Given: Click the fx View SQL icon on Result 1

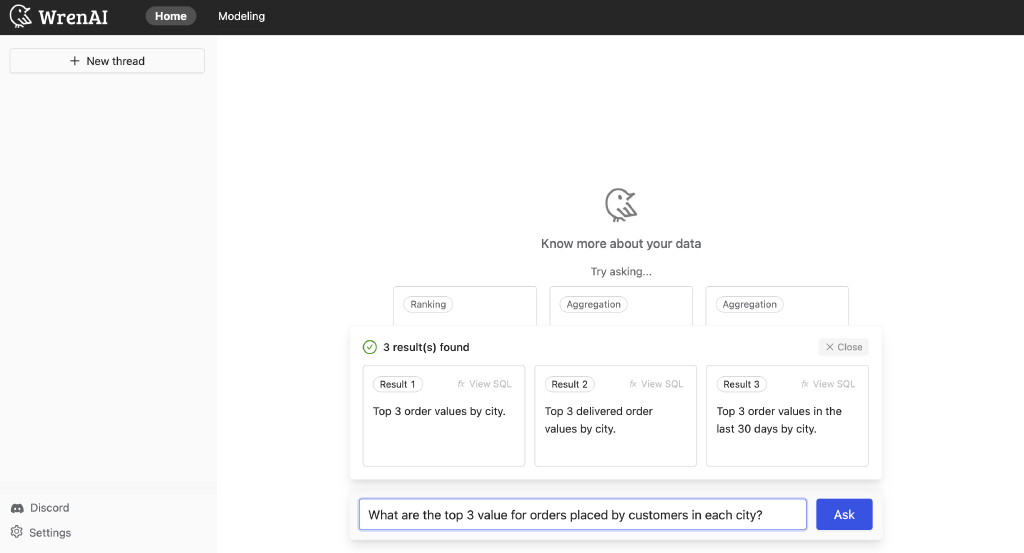Looking at the screenshot, I should 462,384.
